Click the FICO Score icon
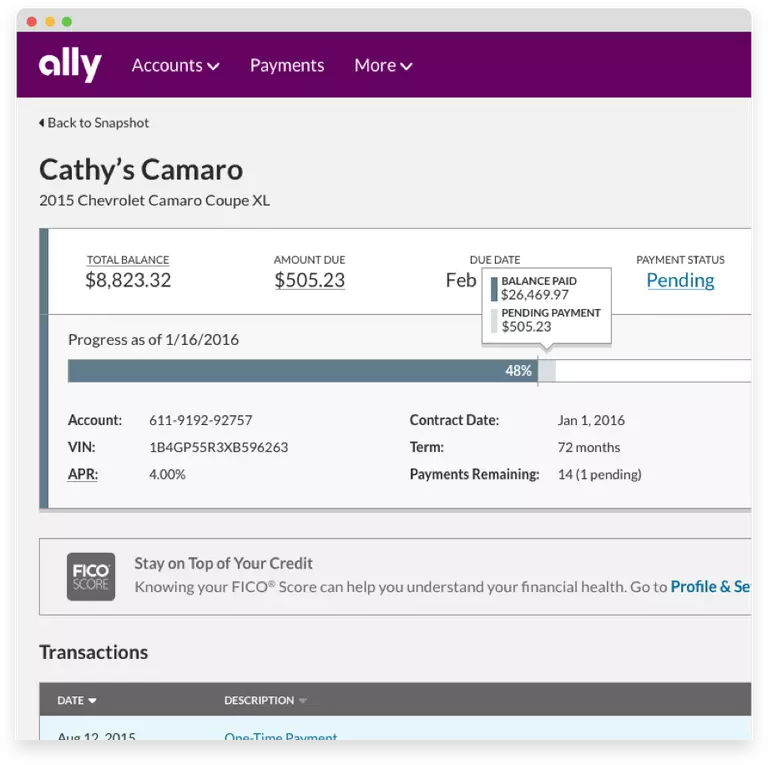Screen dimensions: 768x765 point(91,577)
